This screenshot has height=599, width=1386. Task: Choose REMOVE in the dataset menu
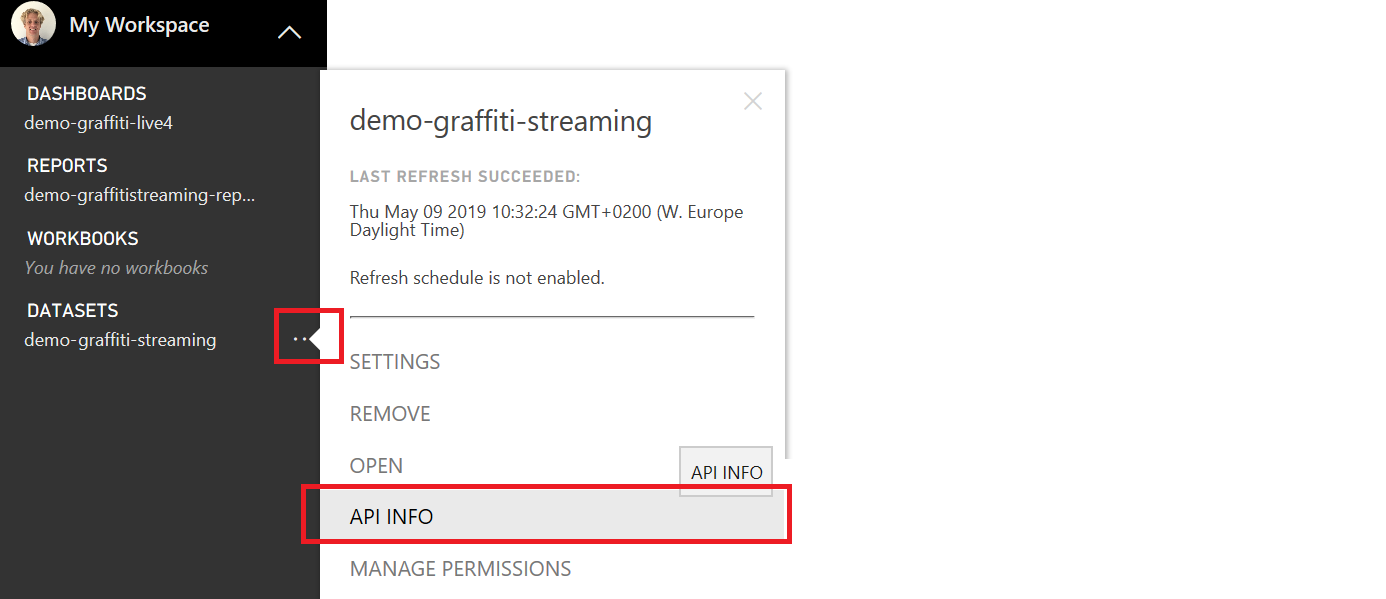pyautogui.click(x=390, y=414)
